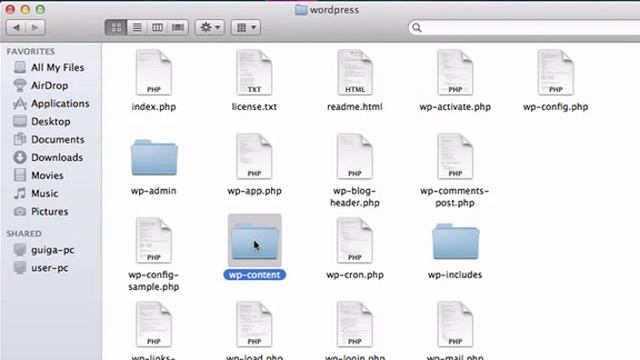Open the Arrange items dropdown
Screen dimensions: 640x360
click(x=246, y=27)
